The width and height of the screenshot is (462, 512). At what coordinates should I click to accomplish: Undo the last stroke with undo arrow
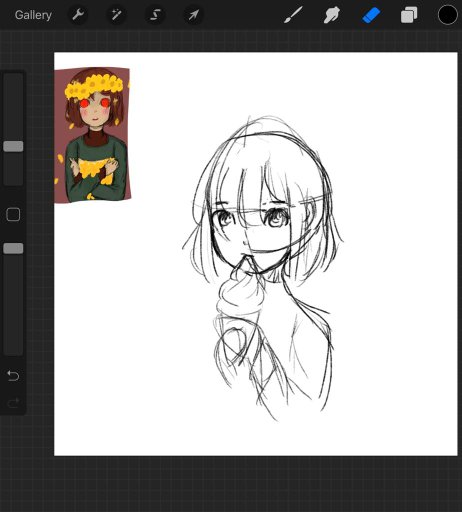(x=13, y=376)
